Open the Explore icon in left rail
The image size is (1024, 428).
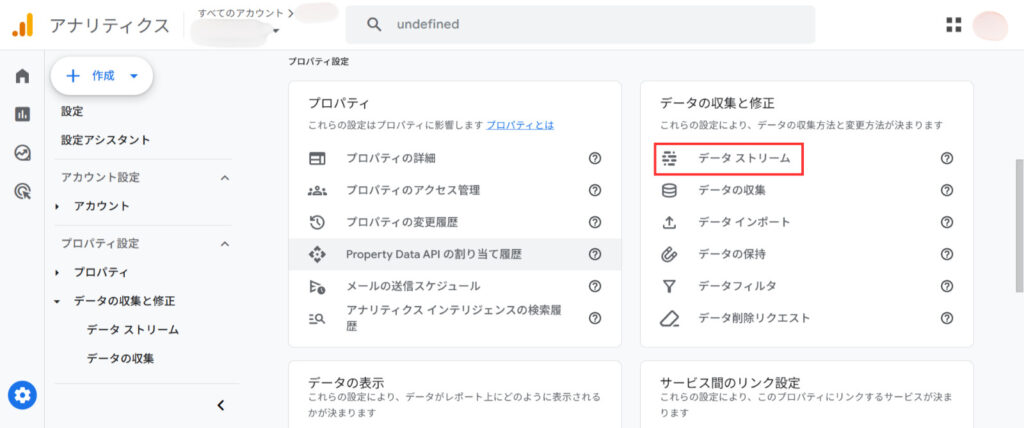pos(22,153)
